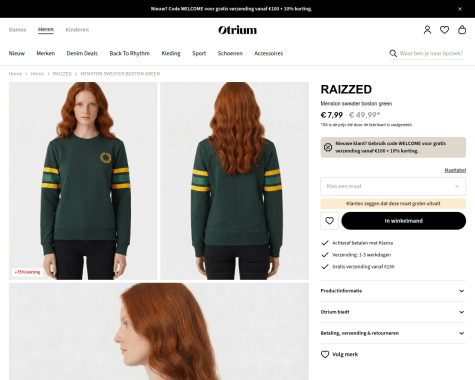Click the -75% korting badge
Viewport: 475px width, 380px height.
coord(27,272)
